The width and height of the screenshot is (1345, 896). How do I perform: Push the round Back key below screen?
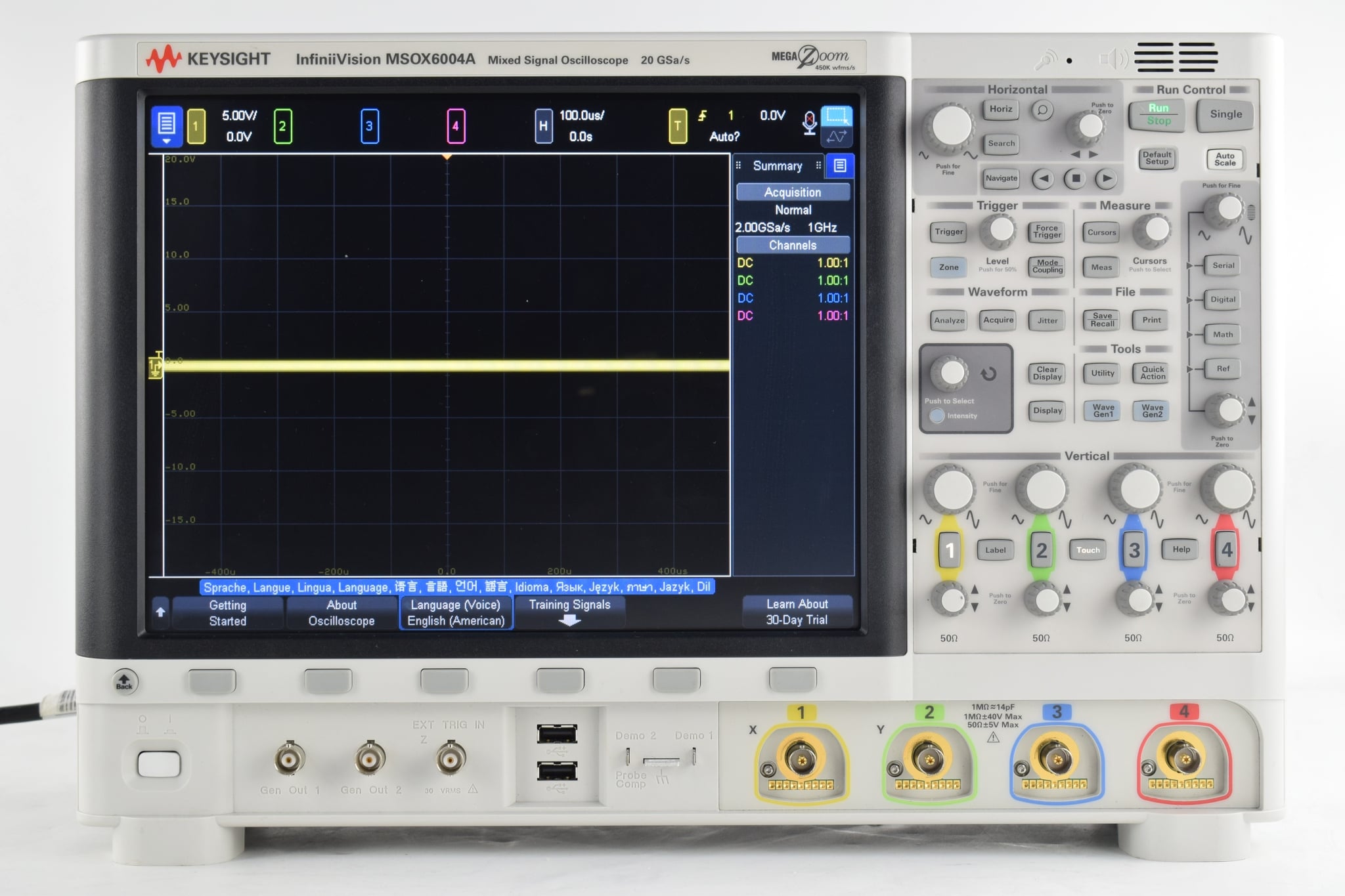pos(124,682)
